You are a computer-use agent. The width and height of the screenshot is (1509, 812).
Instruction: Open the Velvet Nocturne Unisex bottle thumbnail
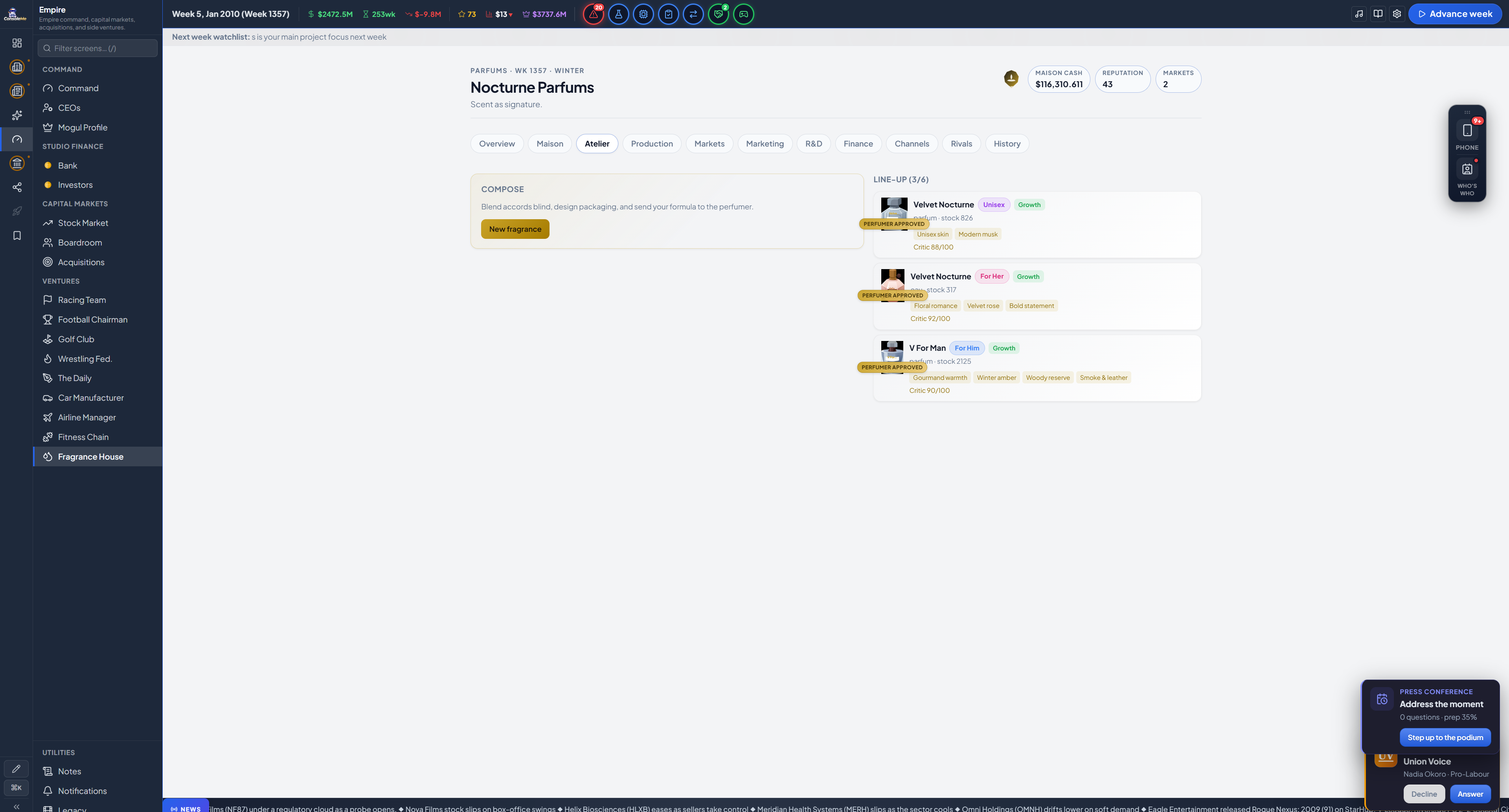click(x=894, y=213)
